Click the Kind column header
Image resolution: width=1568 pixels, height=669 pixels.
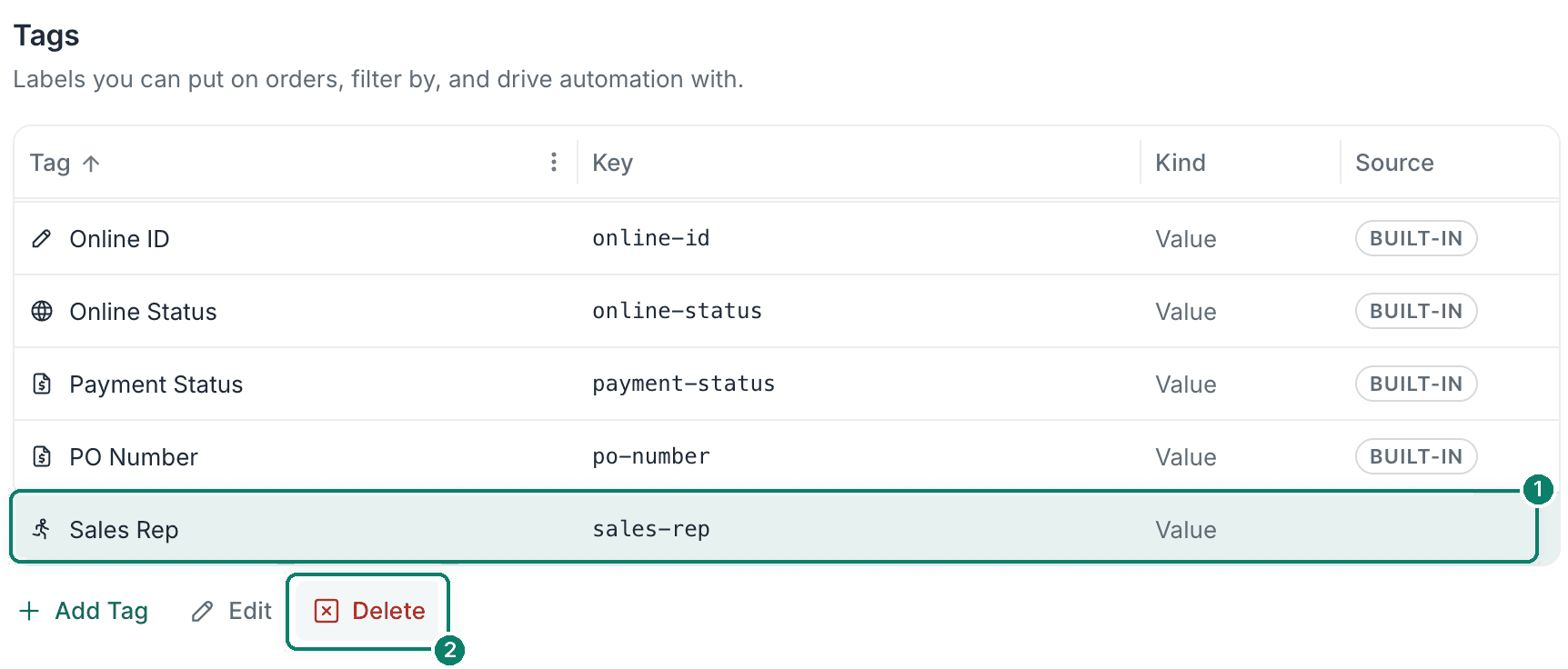tap(1181, 163)
